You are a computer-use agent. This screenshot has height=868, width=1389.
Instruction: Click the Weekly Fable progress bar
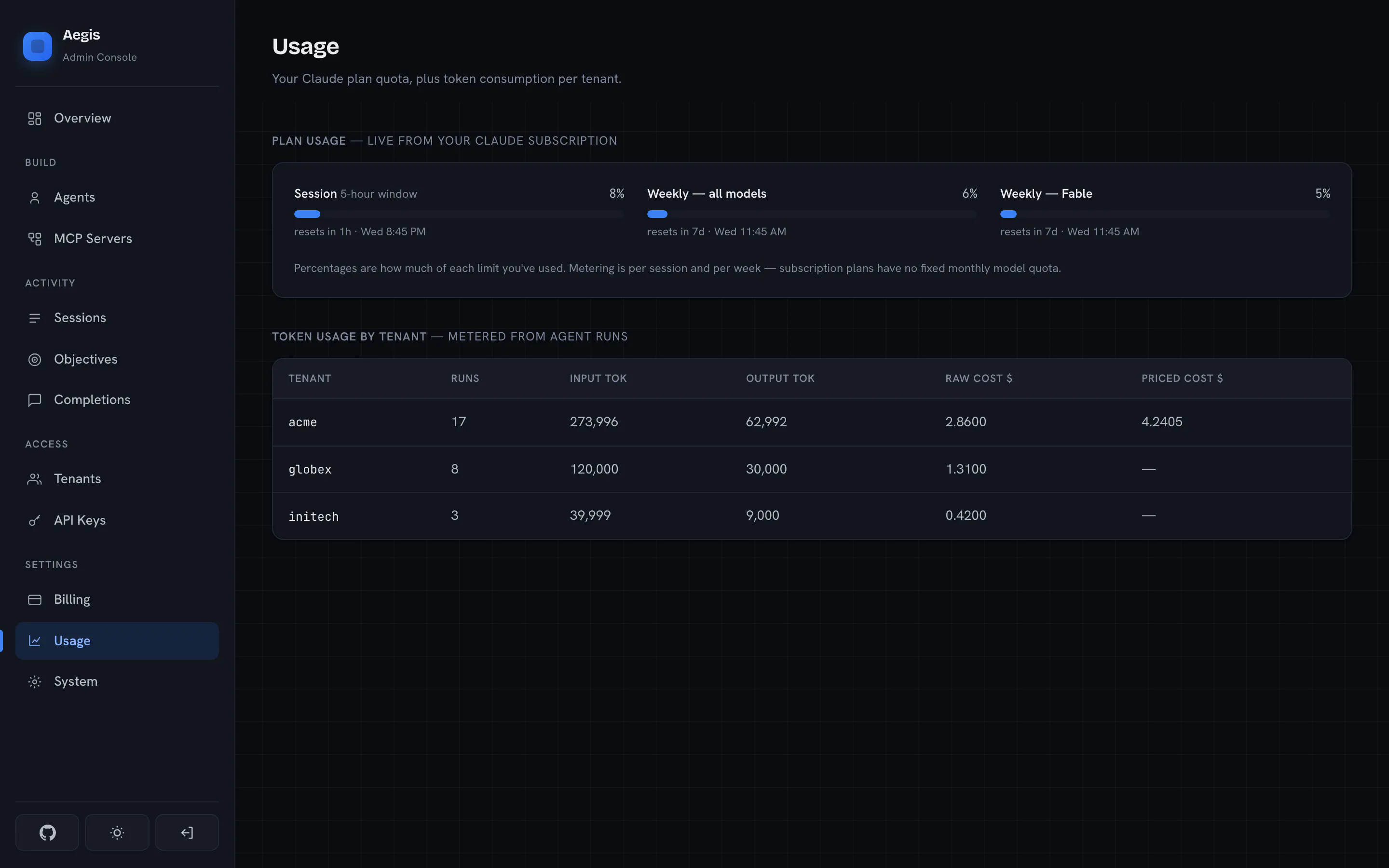1165,214
